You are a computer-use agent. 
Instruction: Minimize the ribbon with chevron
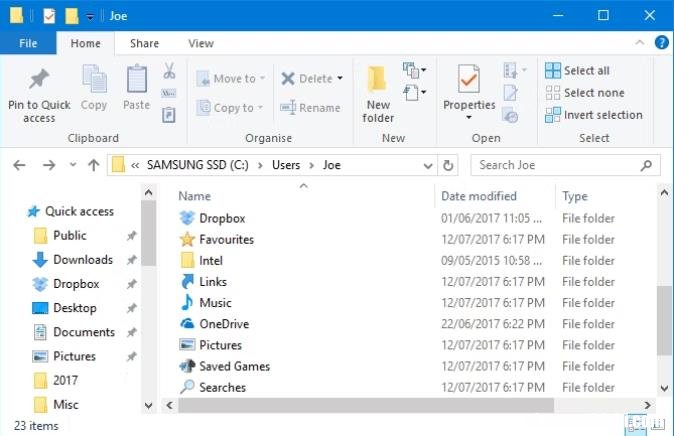click(x=640, y=43)
